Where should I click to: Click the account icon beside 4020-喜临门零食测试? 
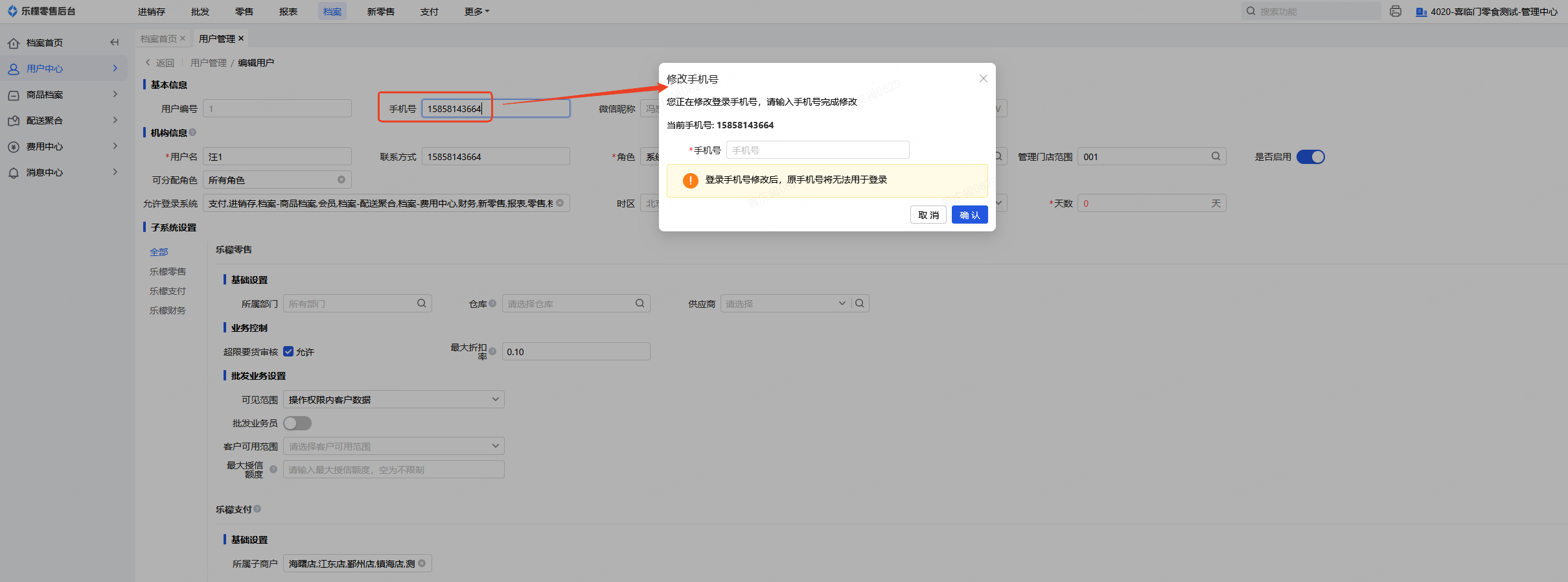click(1421, 12)
